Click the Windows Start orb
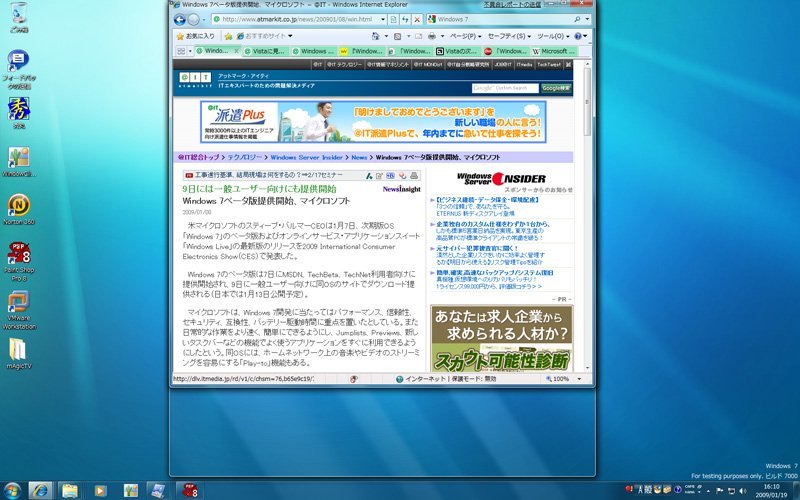 click(x=11, y=491)
